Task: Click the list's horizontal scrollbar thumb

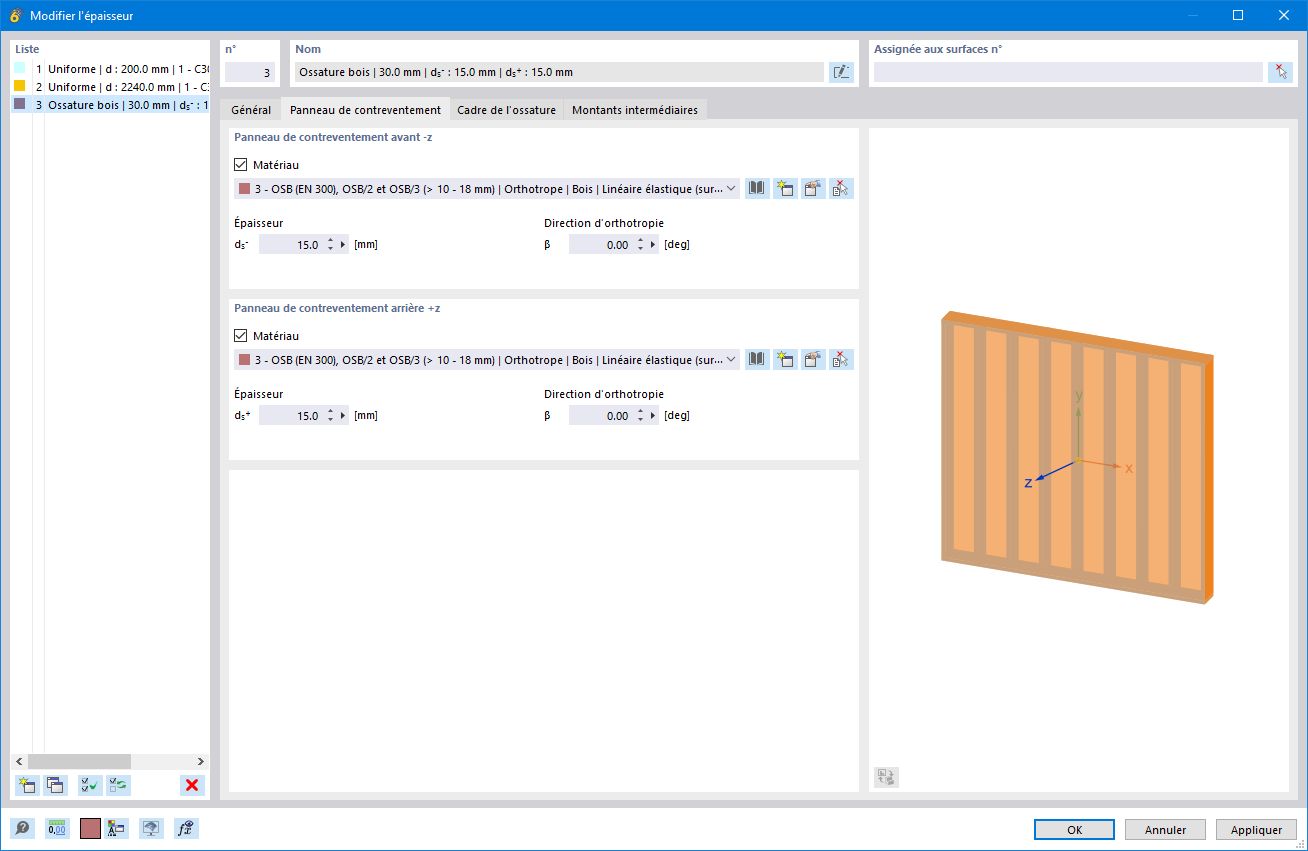Action: [79, 761]
